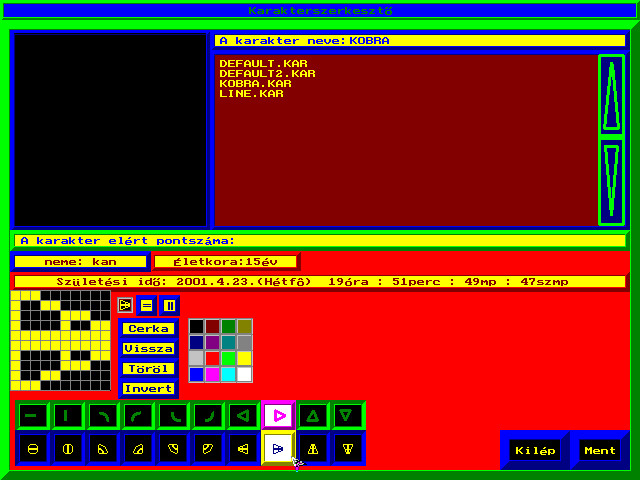
Task: Click the green left-pointing triangle icon
Action: point(242,415)
